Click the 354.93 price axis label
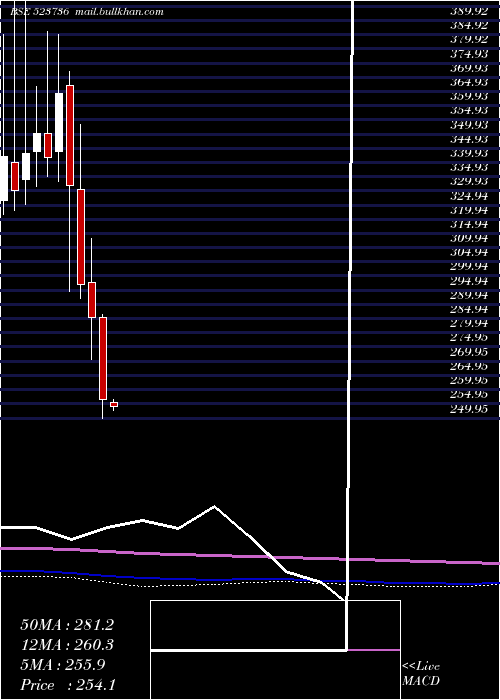This screenshot has width=500, height=700. (x=469, y=111)
